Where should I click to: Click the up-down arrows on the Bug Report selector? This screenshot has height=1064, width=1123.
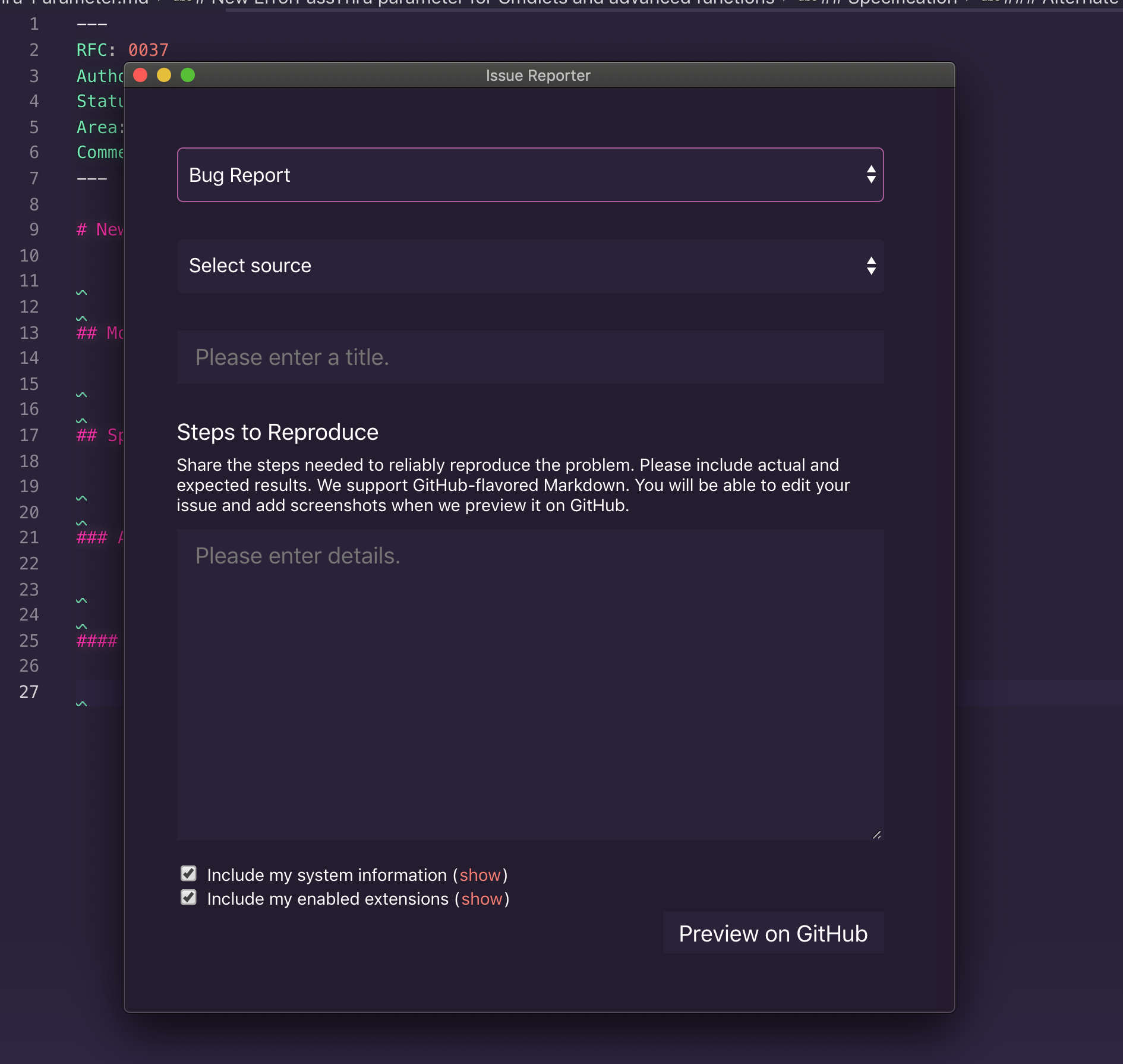pos(870,175)
